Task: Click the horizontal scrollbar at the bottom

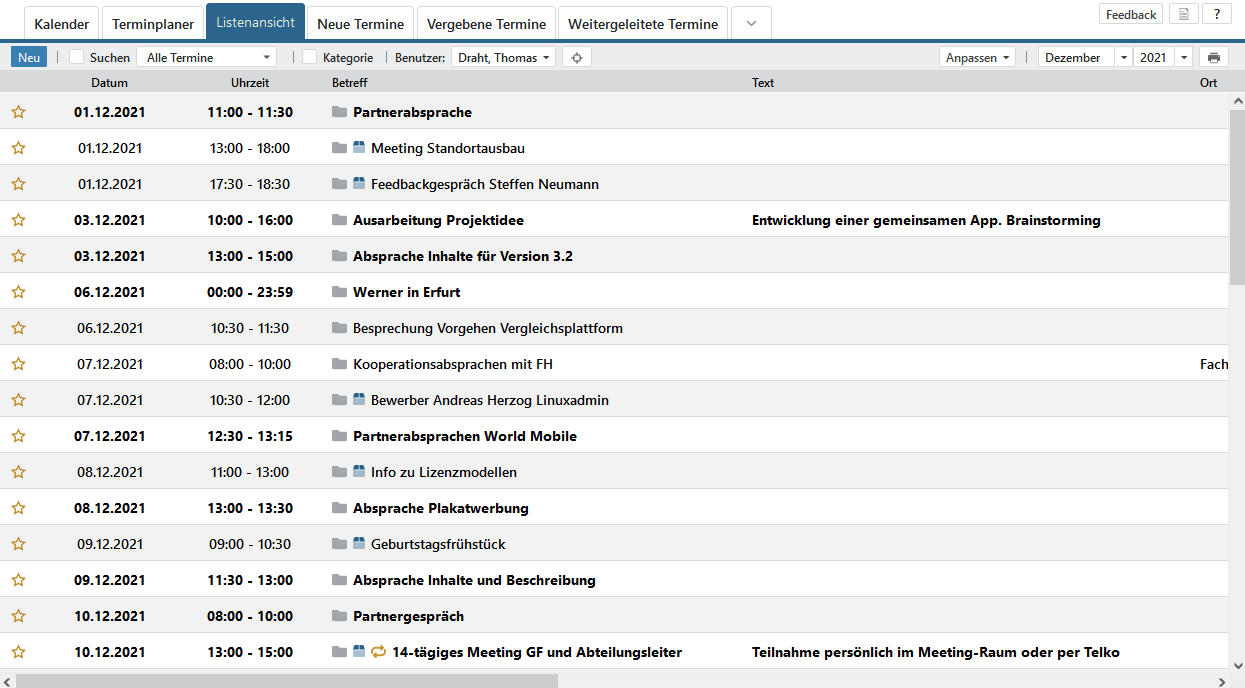Action: click(286, 681)
